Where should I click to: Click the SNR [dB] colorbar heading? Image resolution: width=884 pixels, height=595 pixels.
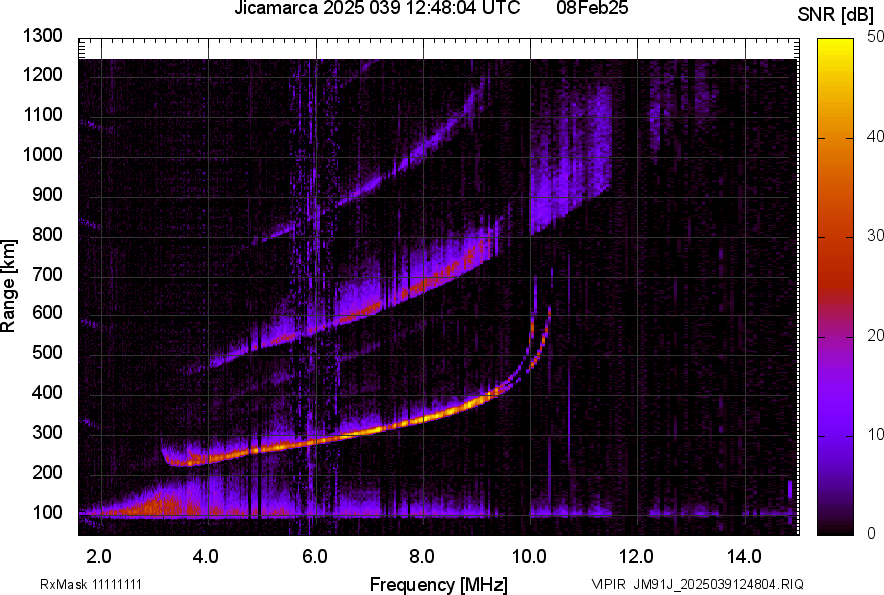835,15
